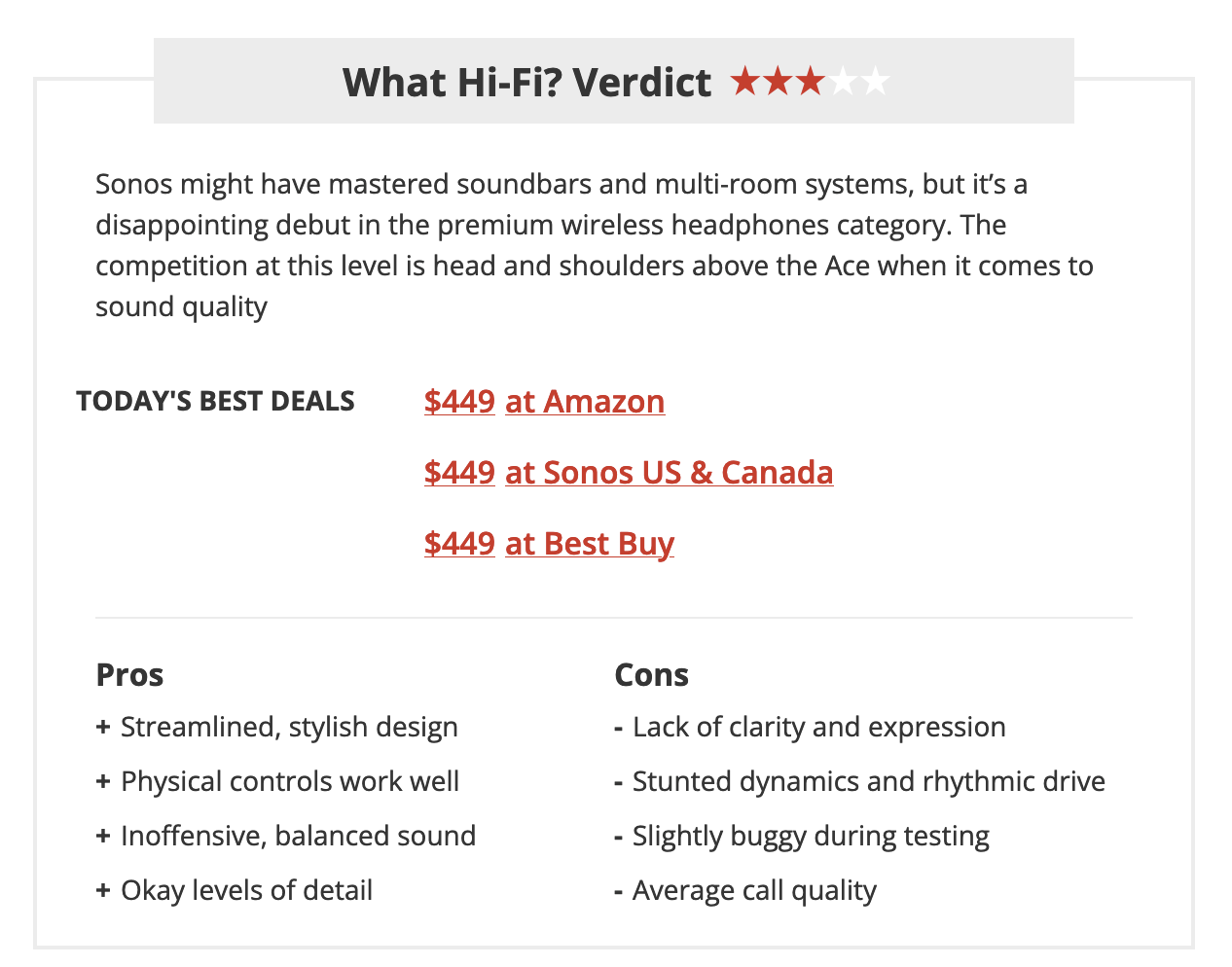Open the $449 Best Buy price link
This screenshot has height=967, width=1232.
tap(459, 543)
